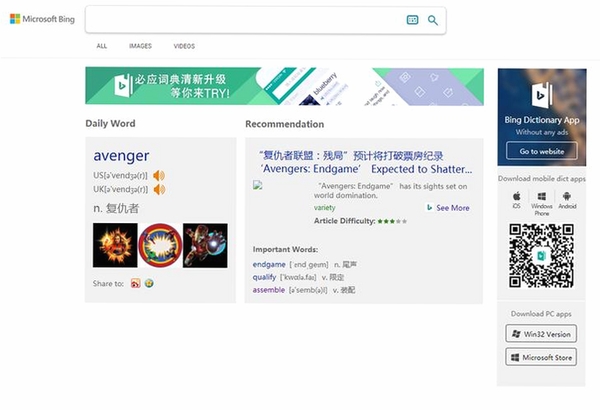Viewport: 600px width, 410px height.
Task: Play the US pronunciation of avenger
Action: [x=159, y=176]
